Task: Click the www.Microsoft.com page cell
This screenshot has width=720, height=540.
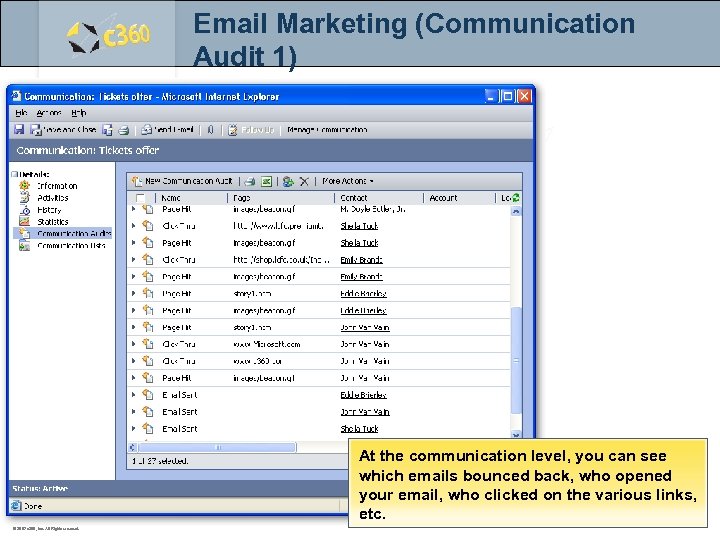Action: [x=267, y=344]
